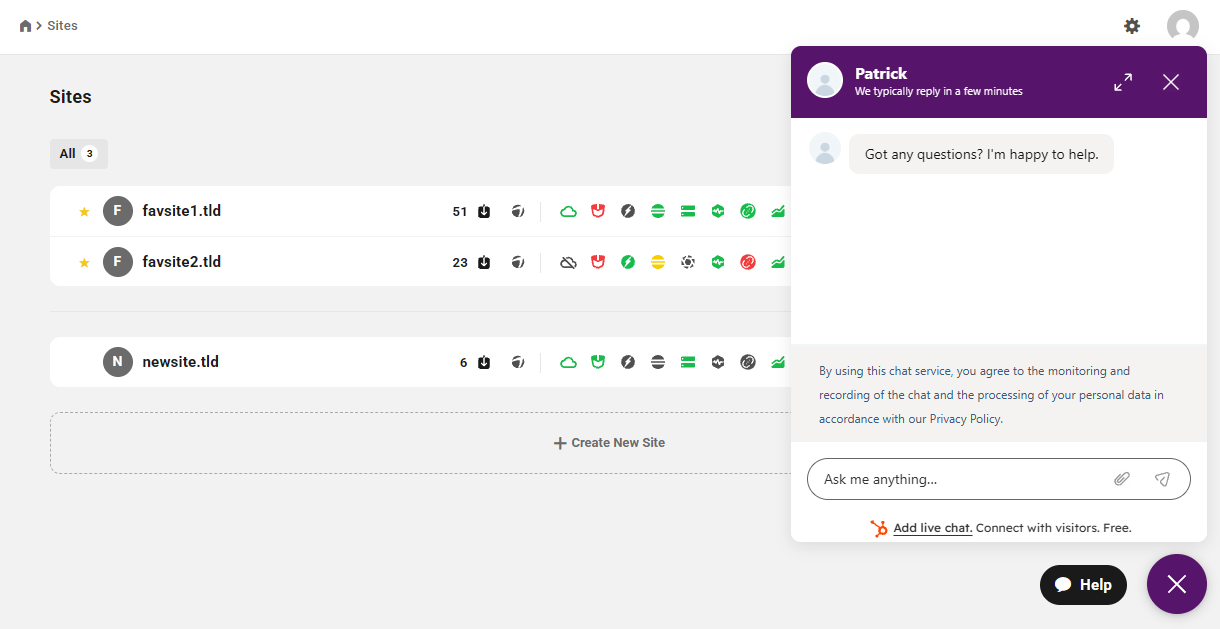The width and height of the screenshot is (1220, 629).
Task: Click green server hosting icon for favsite1.tld
Action: [688, 211]
